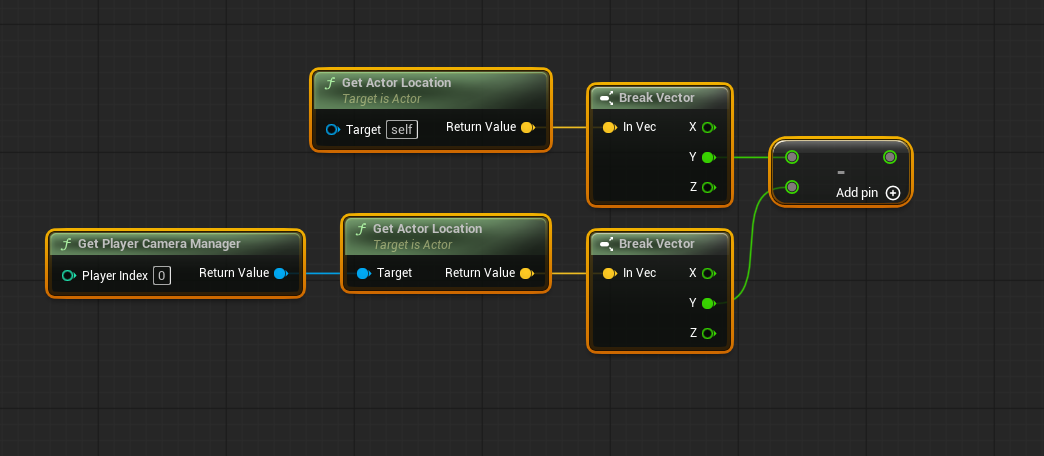Click Return Value pin of Get Player Camera Manager
The width and height of the screenshot is (1044, 456).
pyautogui.click(x=280, y=273)
